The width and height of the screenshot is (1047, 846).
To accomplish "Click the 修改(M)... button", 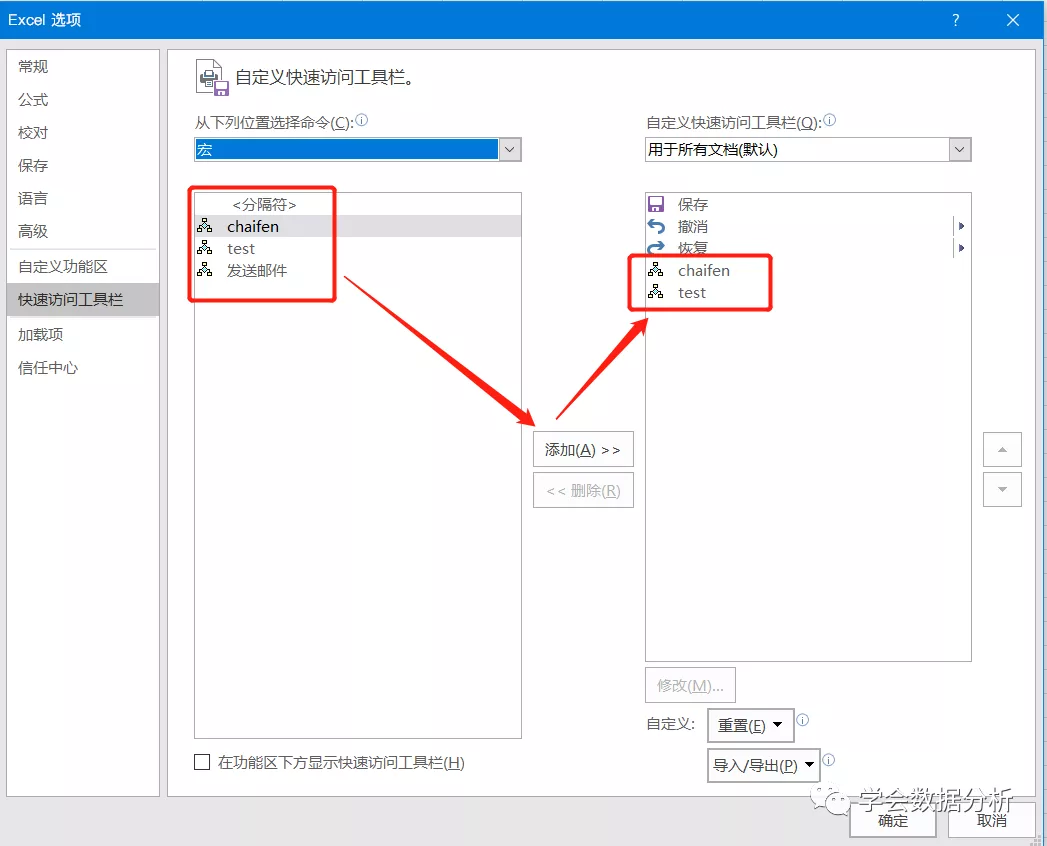I will [690, 685].
